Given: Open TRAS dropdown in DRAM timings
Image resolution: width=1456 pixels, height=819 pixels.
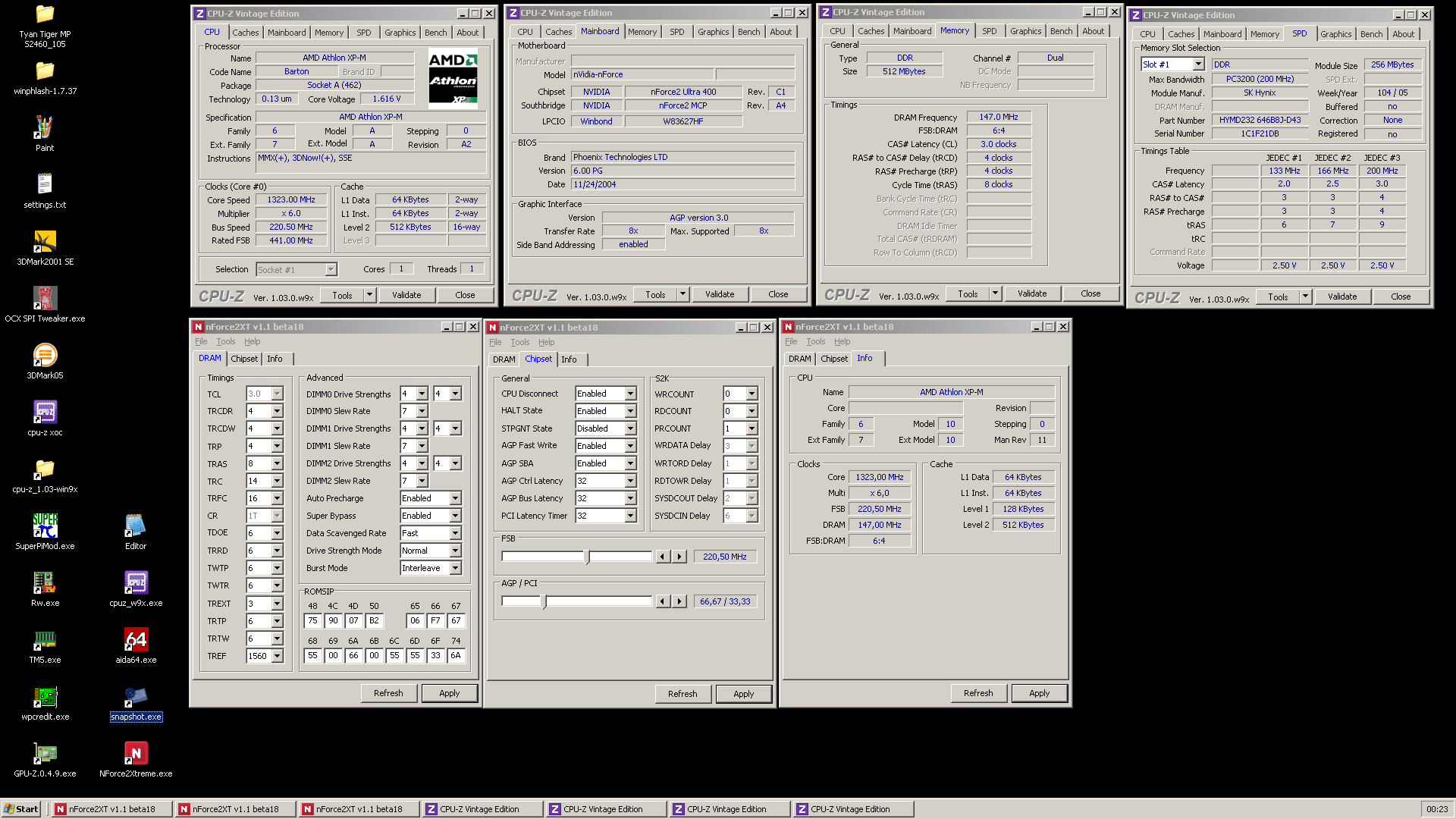Looking at the screenshot, I should [277, 463].
